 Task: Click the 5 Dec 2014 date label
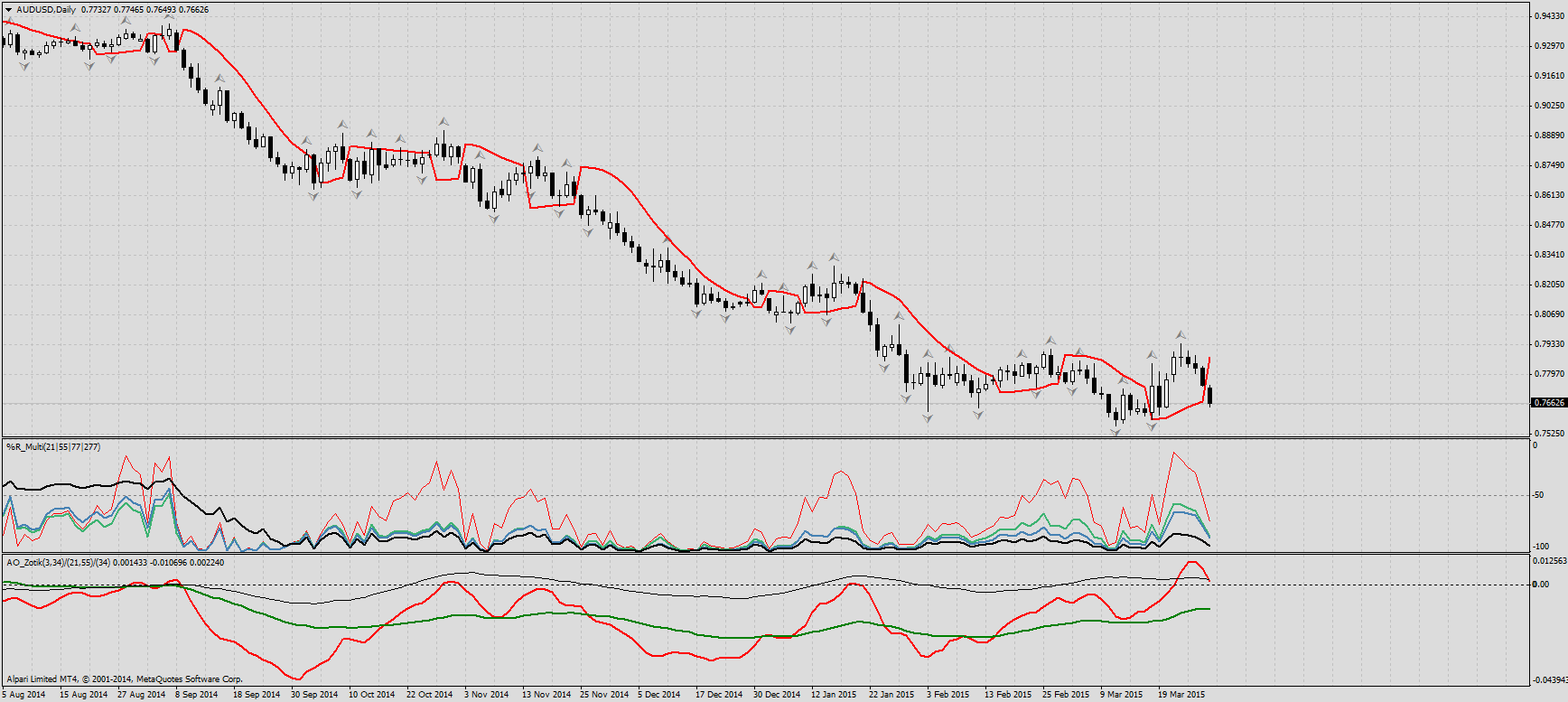[x=659, y=695]
